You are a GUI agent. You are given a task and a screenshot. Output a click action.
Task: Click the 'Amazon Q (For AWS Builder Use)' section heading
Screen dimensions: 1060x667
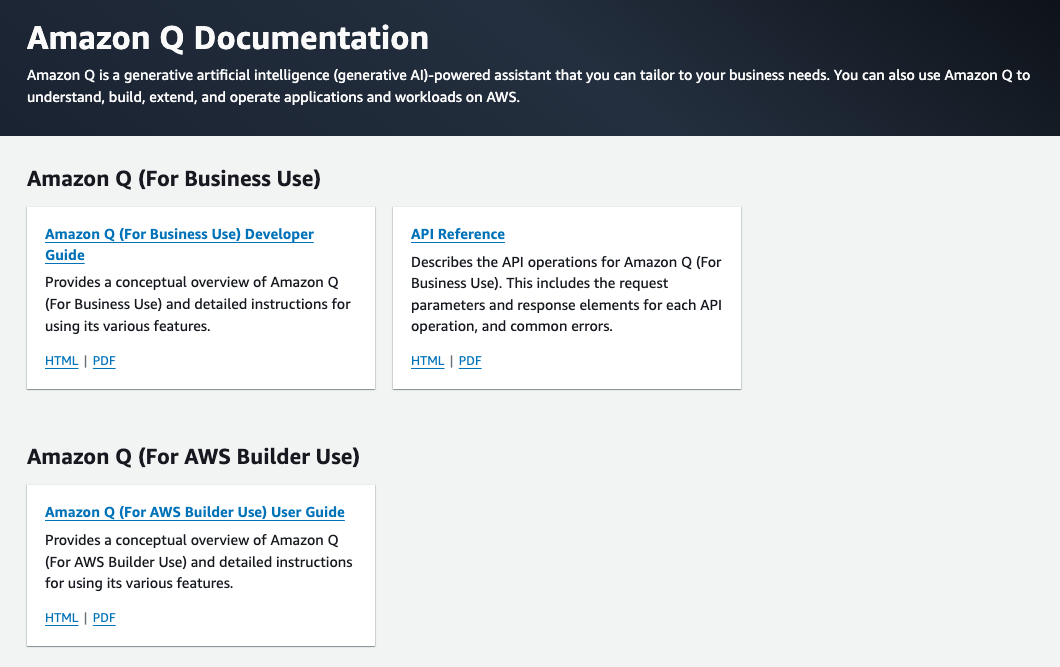pos(193,457)
